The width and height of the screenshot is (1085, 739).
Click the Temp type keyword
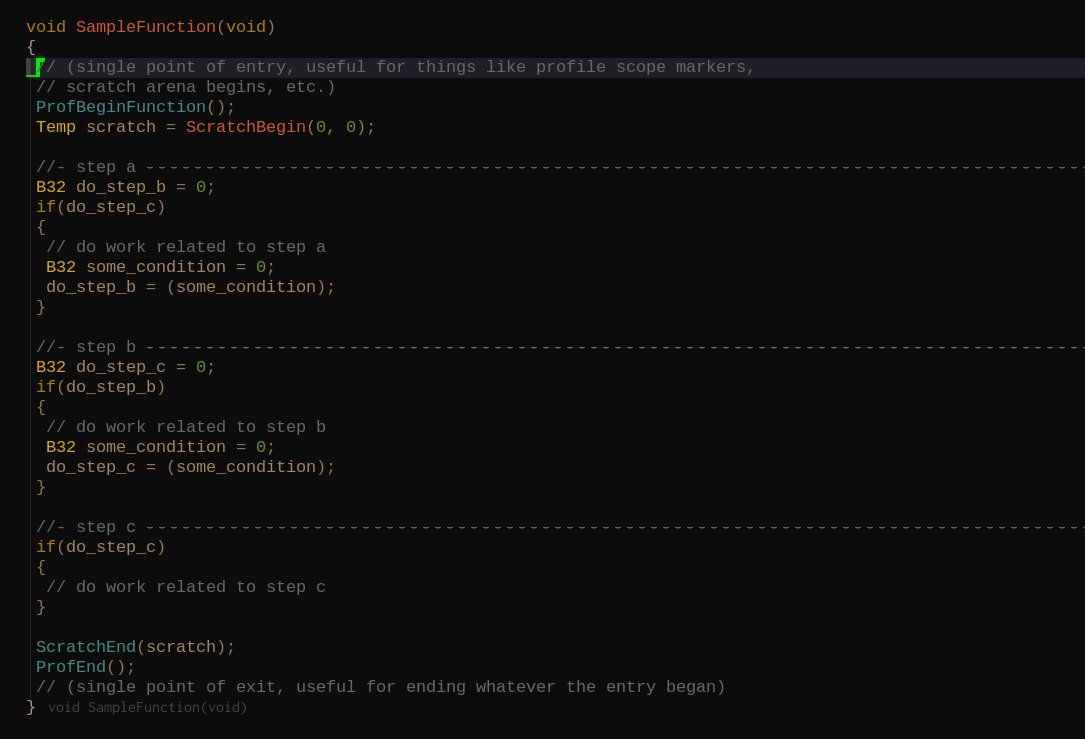[x=56, y=127]
